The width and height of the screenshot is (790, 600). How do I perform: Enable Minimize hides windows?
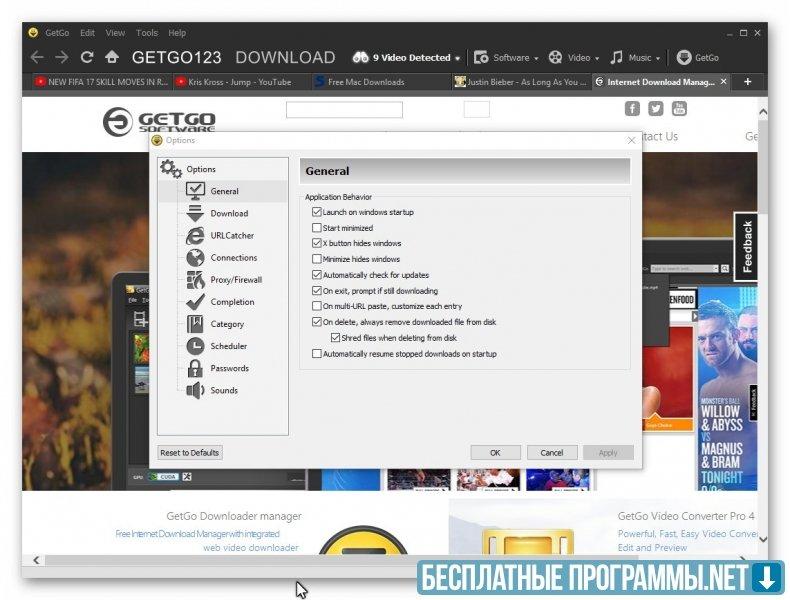(316, 259)
